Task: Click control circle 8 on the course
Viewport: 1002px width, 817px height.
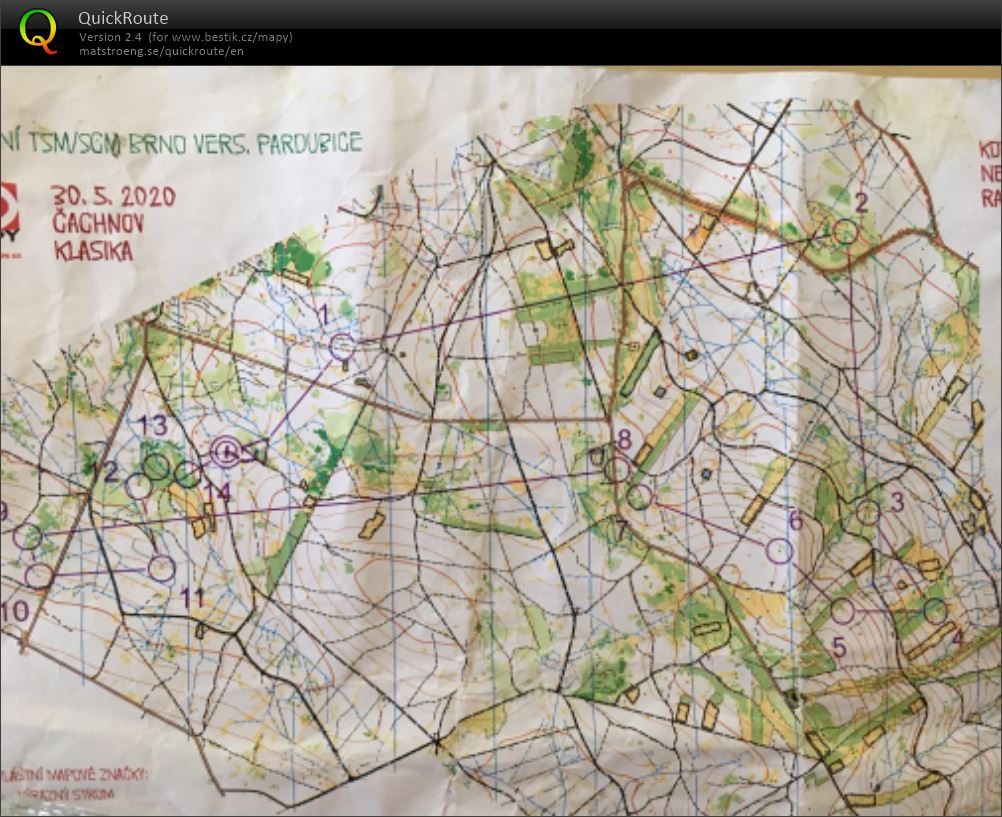Action: 618,469
